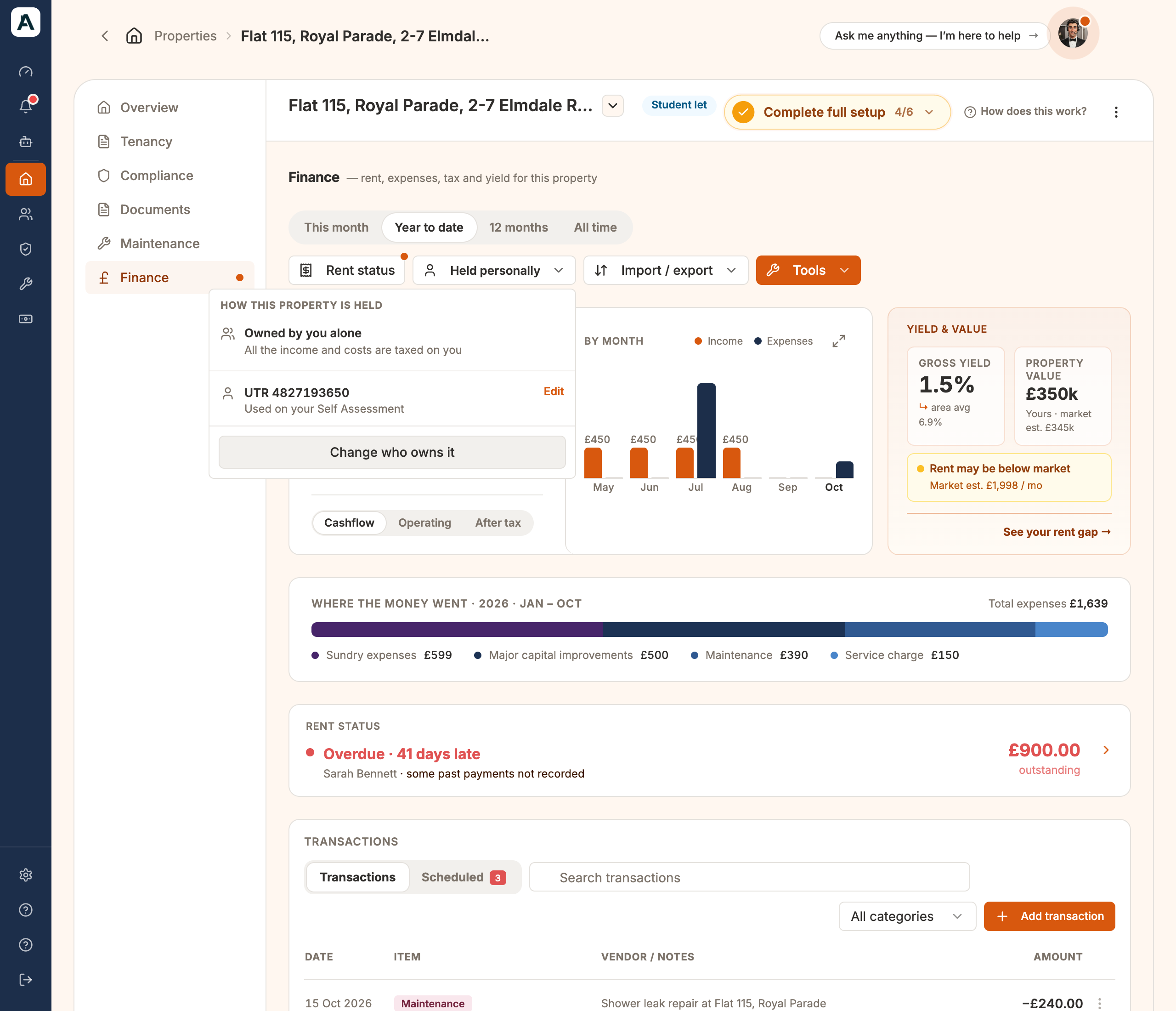1176x1011 pixels.
Task: Open the three-dot property options menu
Action: [1116, 112]
